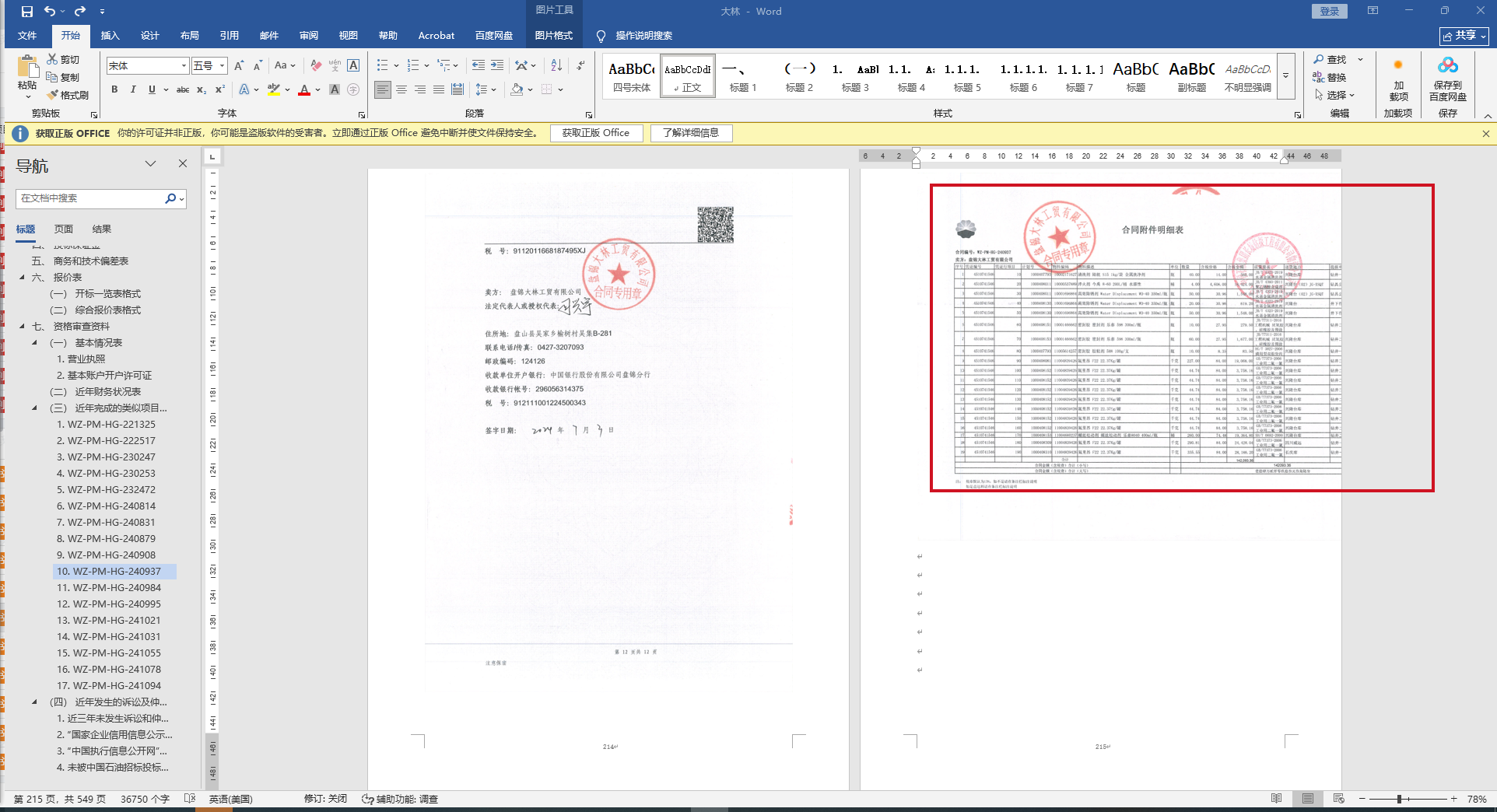Switch to the 插入 ribbon tab

(x=110, y=36)
